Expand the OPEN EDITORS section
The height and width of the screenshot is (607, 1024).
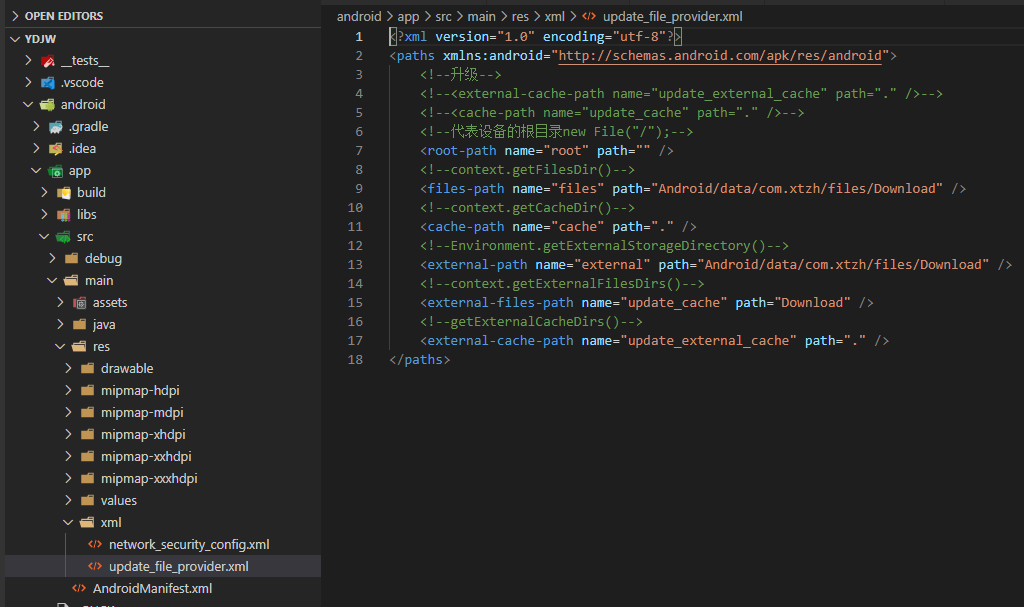pos(14,16)
